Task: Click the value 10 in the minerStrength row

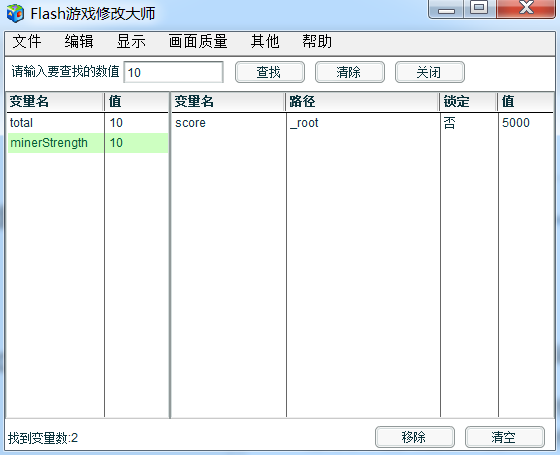Action: click(x=116, y=143)
